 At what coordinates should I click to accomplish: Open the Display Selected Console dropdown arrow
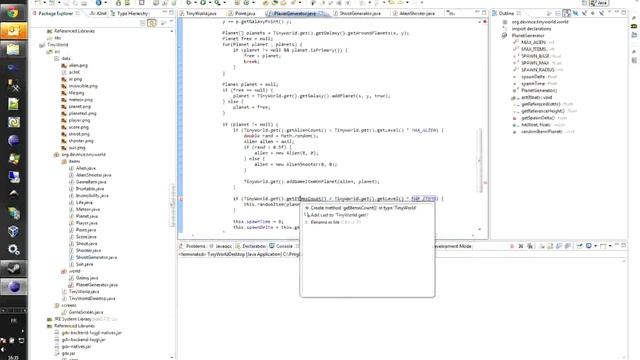(x=595, y=246)
